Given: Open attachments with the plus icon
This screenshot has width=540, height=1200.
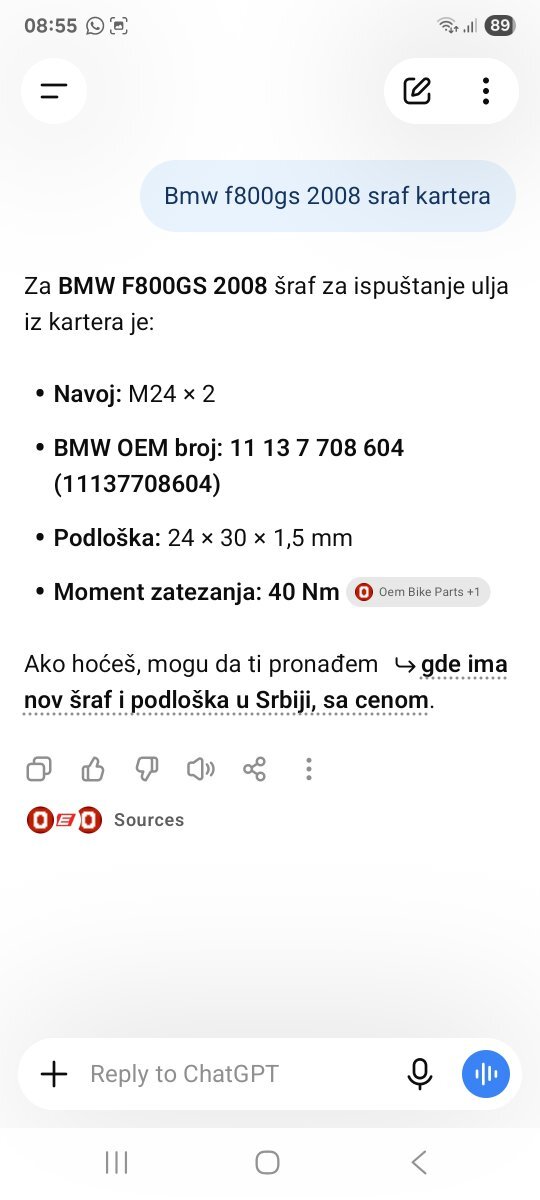Looking at the screenshot, I should click(54, 1074).
